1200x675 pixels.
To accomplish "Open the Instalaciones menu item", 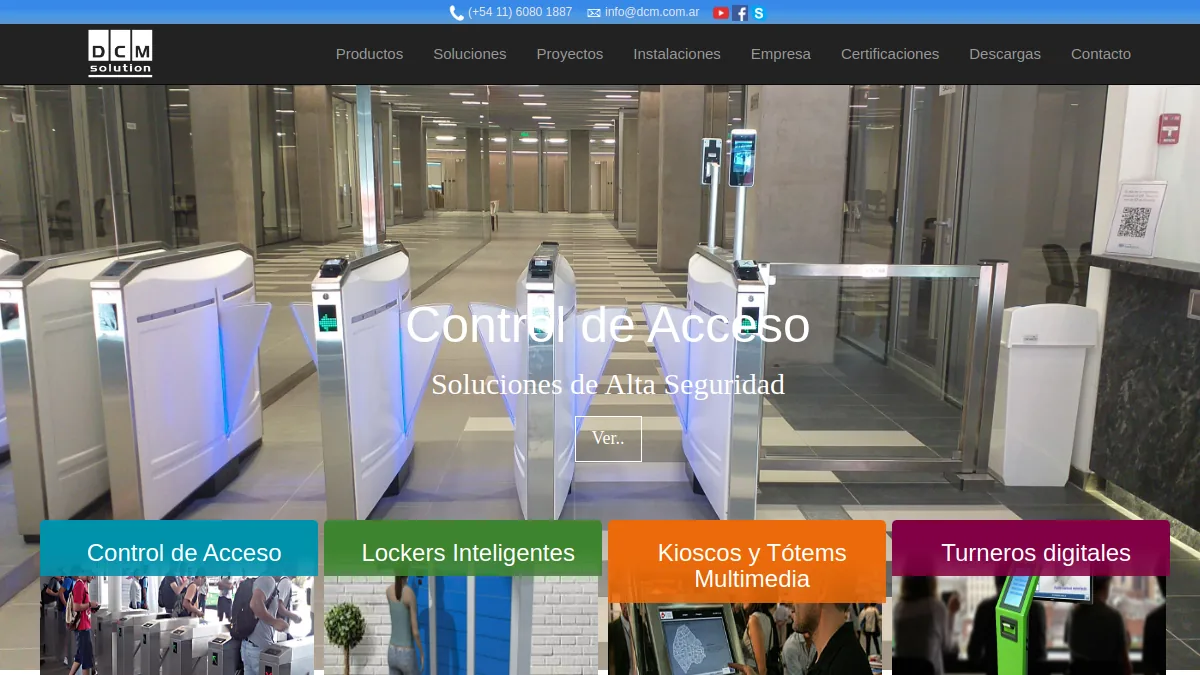I will pyautogui.click(x=677, y=54).
